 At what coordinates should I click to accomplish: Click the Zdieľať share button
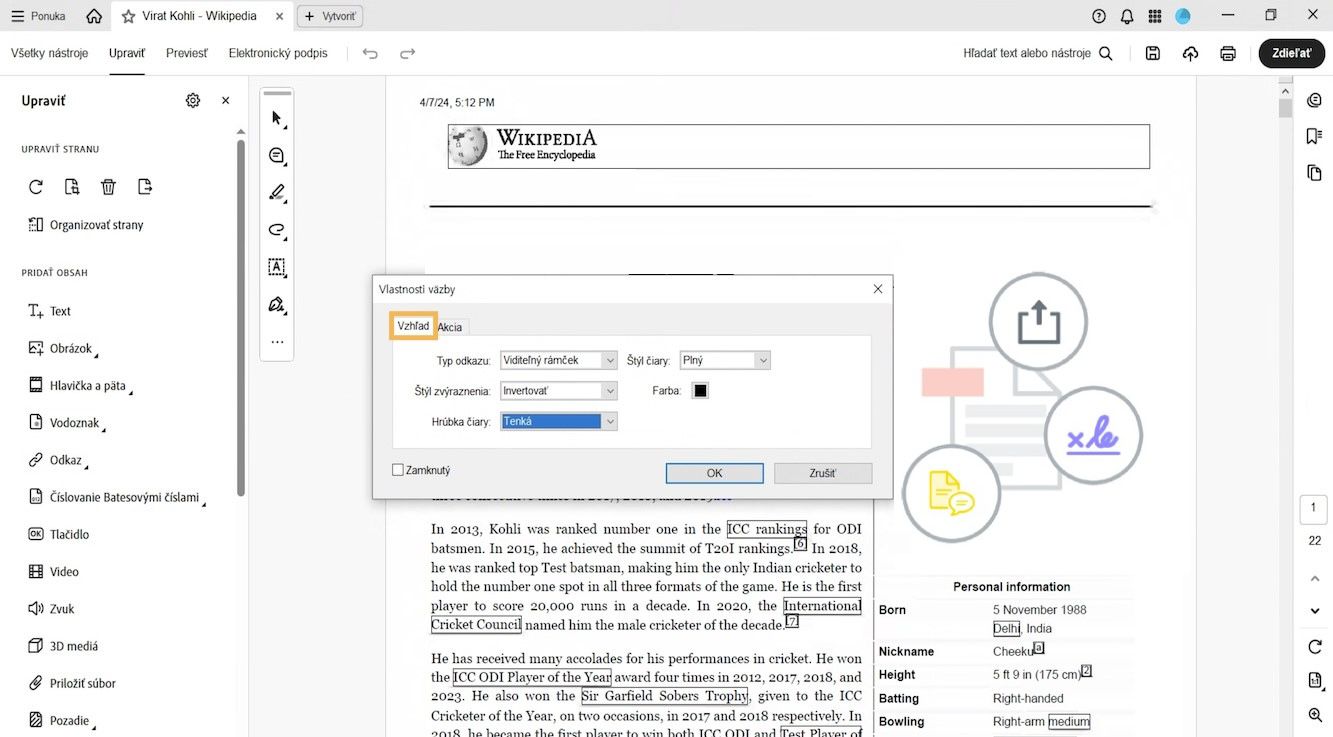(1292, 54)
